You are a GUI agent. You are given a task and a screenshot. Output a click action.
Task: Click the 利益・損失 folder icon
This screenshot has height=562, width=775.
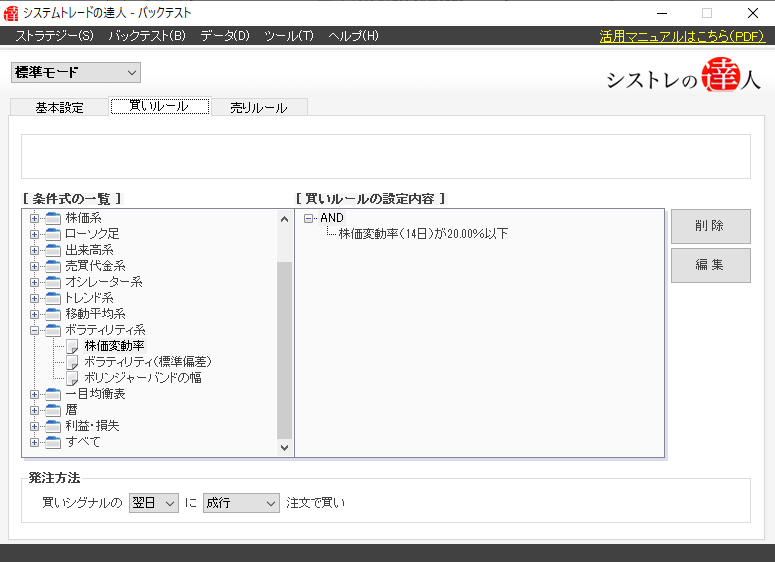click(53, 426)
